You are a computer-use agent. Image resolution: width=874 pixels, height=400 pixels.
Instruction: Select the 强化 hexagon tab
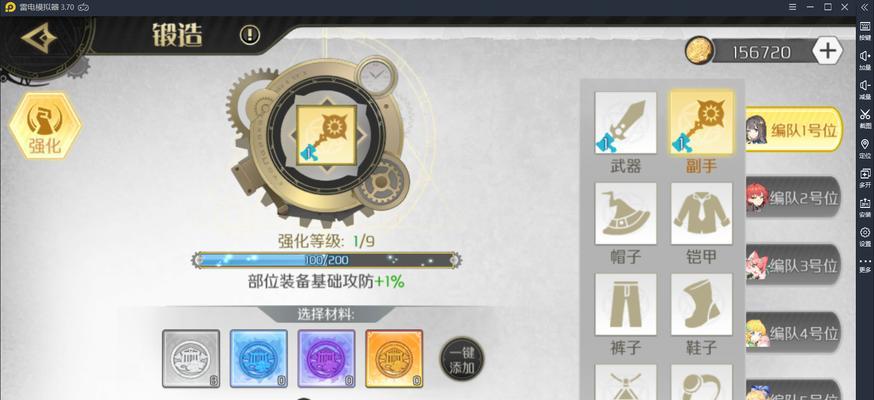(x=45, y=125)
